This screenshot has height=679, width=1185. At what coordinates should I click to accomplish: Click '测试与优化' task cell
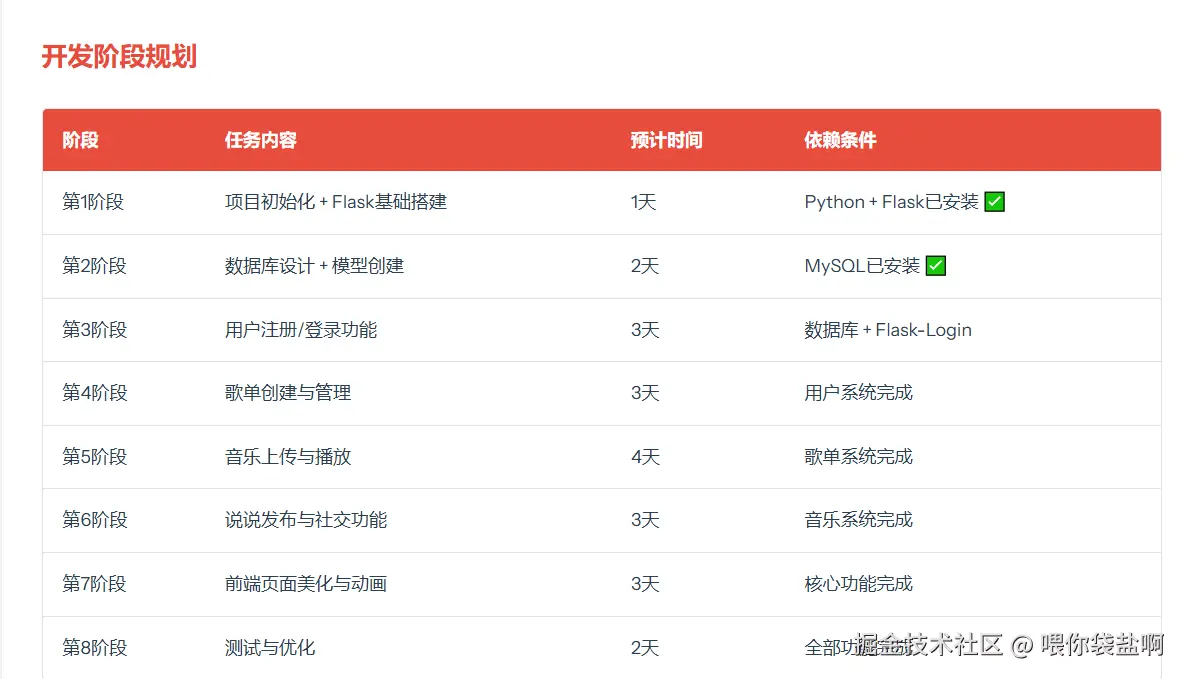coord(270,648)
